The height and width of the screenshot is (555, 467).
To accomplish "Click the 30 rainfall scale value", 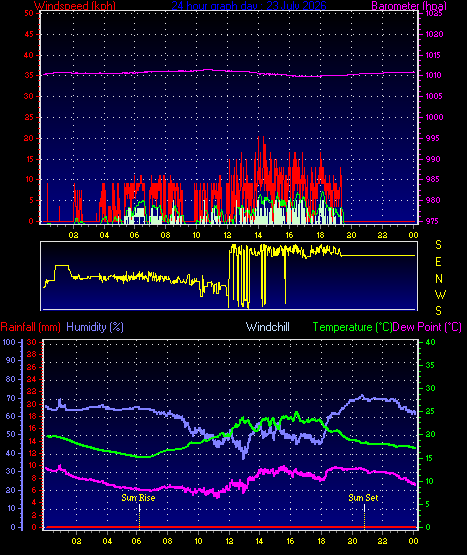I will point(32,342).
